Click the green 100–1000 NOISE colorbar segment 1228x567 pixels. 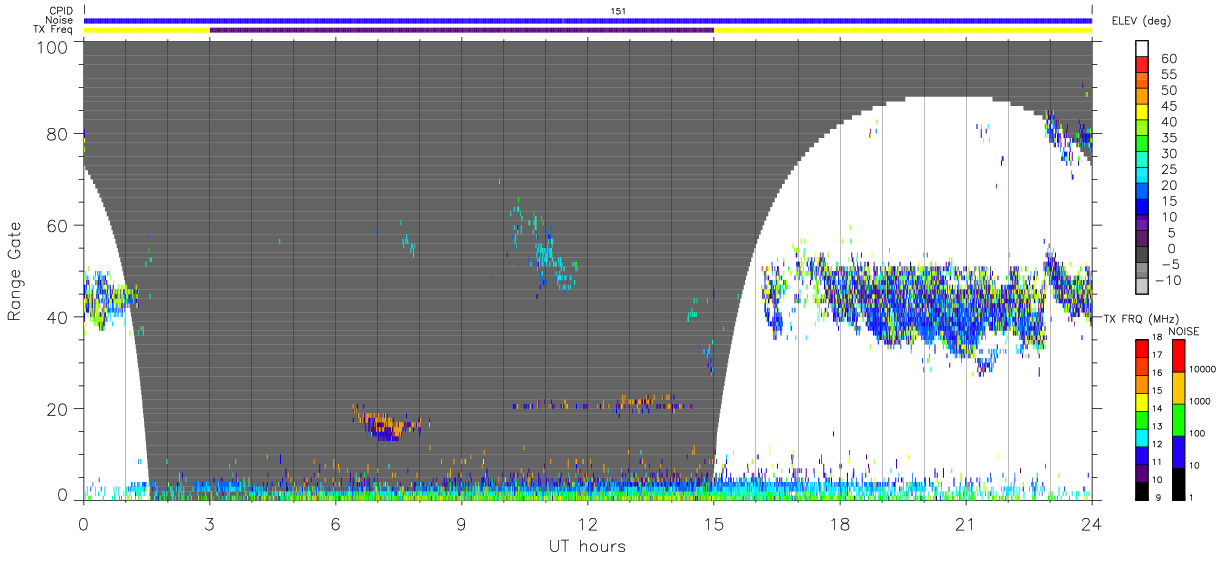[x=1179, y=419]
